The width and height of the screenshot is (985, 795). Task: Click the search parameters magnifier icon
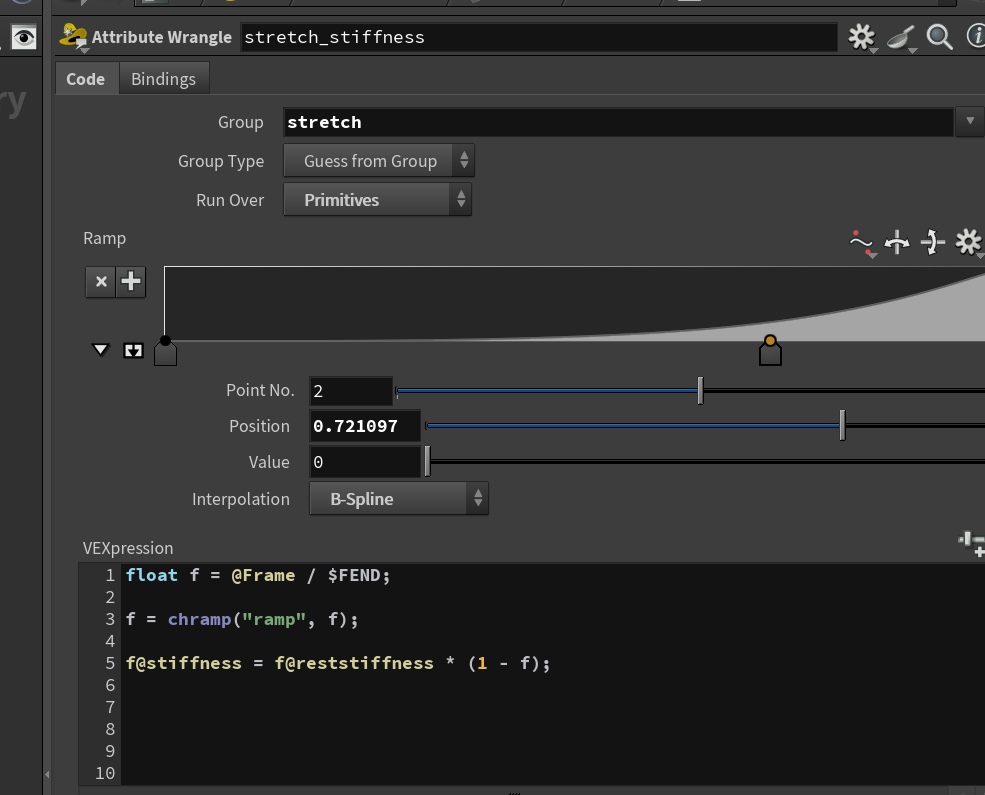[x=939, y=37]
